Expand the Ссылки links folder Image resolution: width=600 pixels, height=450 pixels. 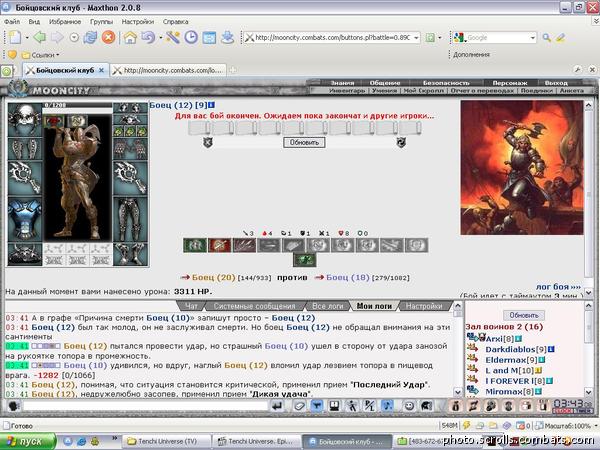click(40, 55)
